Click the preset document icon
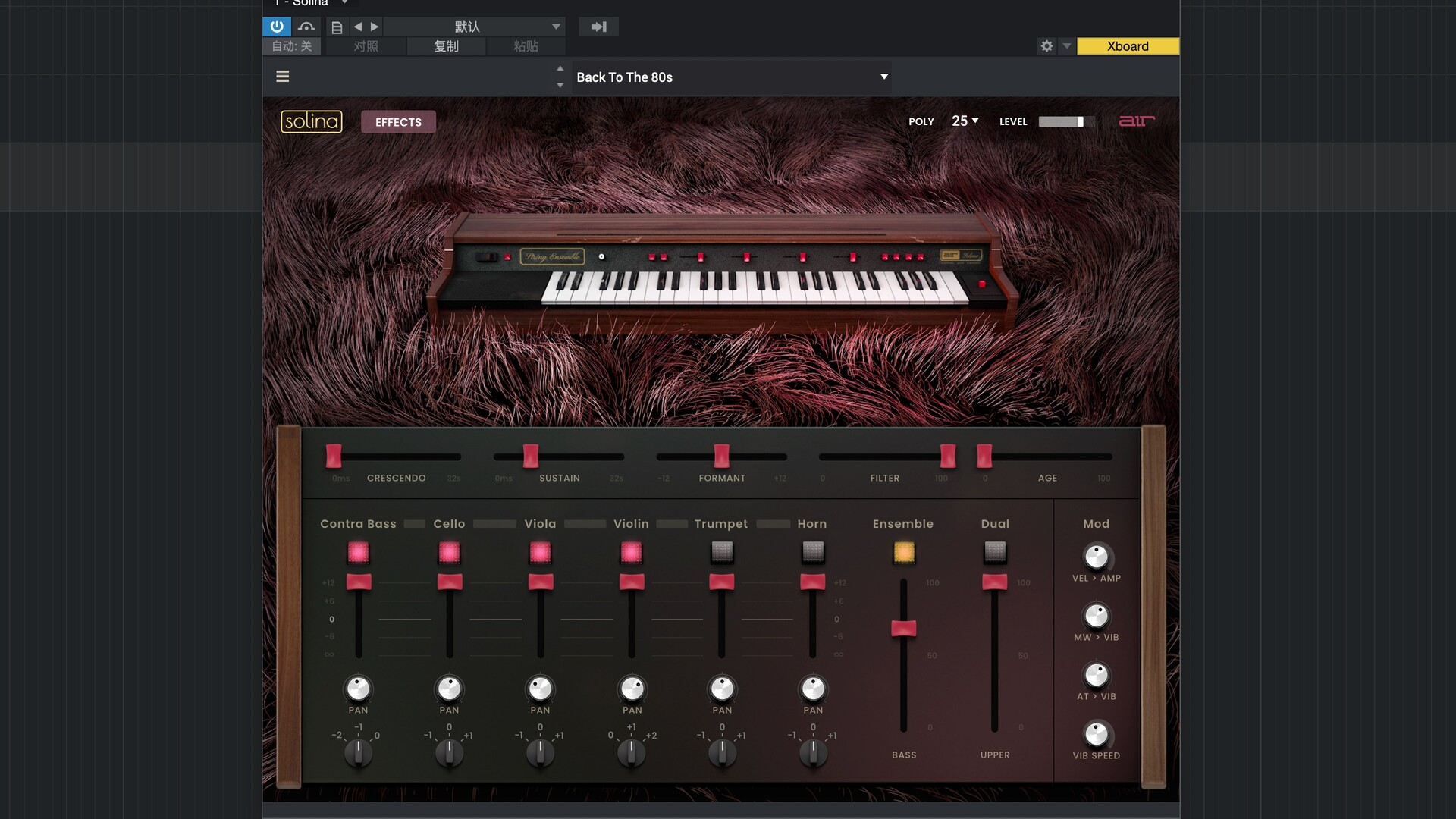The image size is (1456, 819). point(337,27)
